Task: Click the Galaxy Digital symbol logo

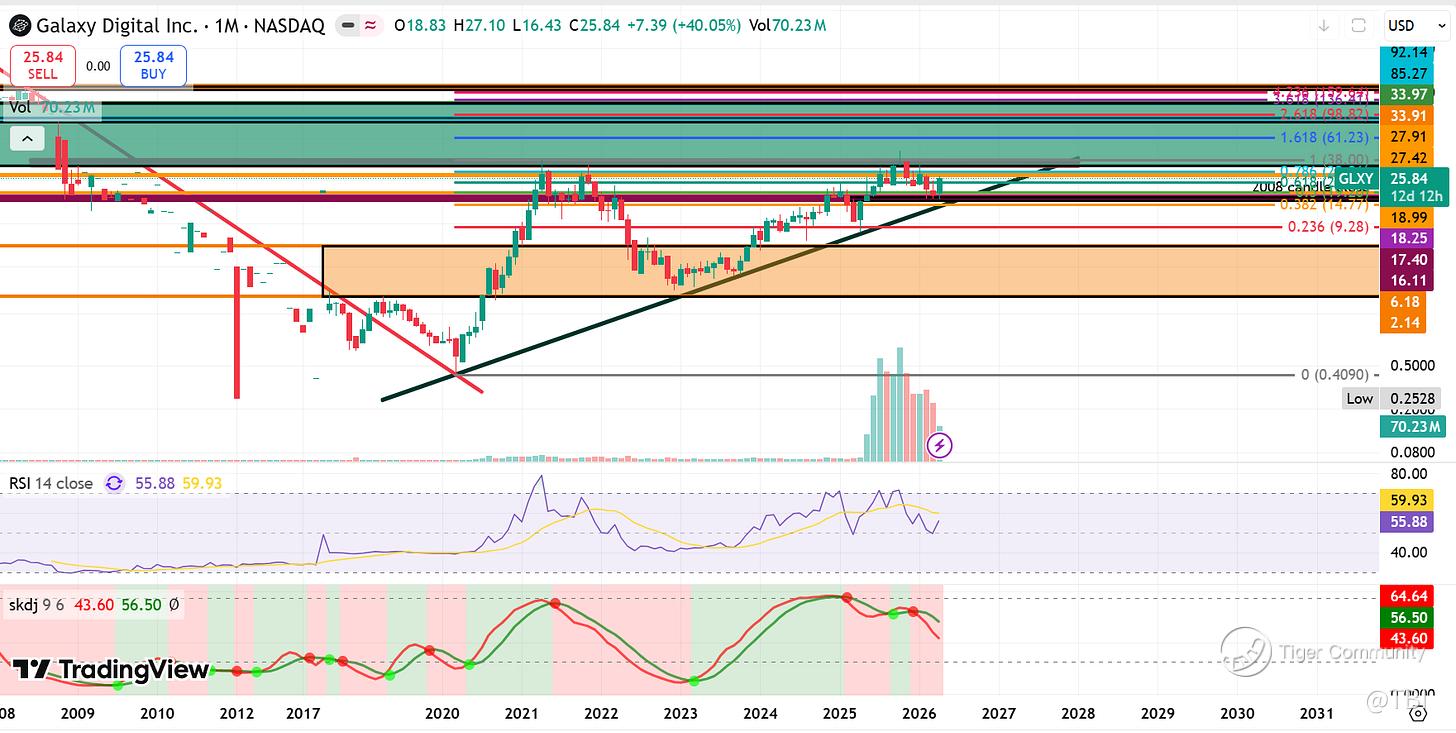Action: 19,25
